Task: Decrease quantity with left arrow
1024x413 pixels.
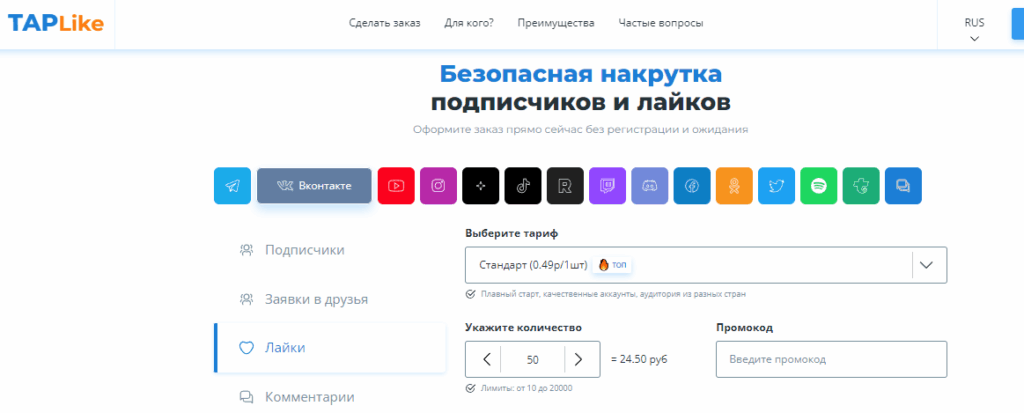Action: click(x=487, y=359)
